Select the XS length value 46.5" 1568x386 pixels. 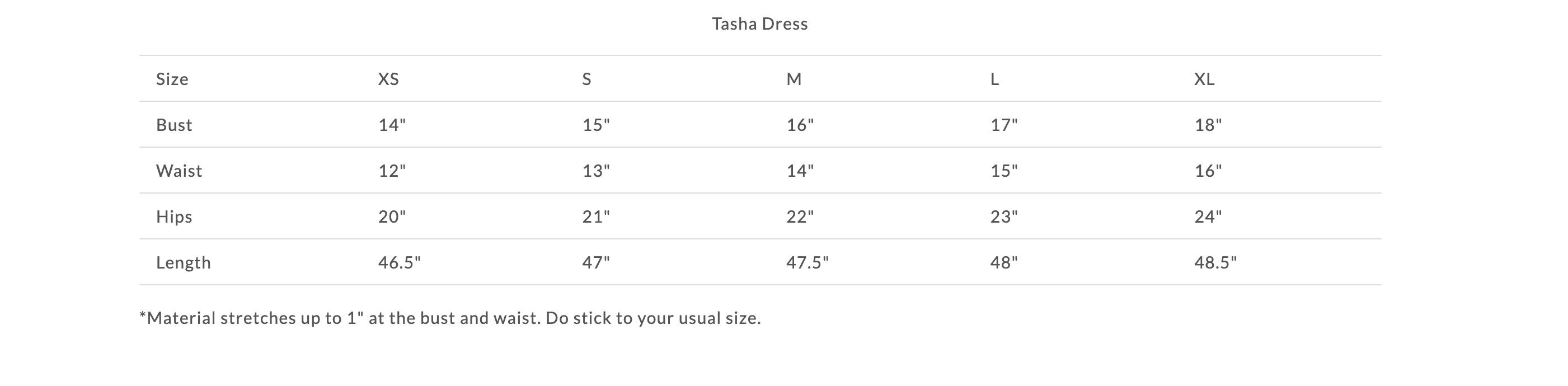400,262
